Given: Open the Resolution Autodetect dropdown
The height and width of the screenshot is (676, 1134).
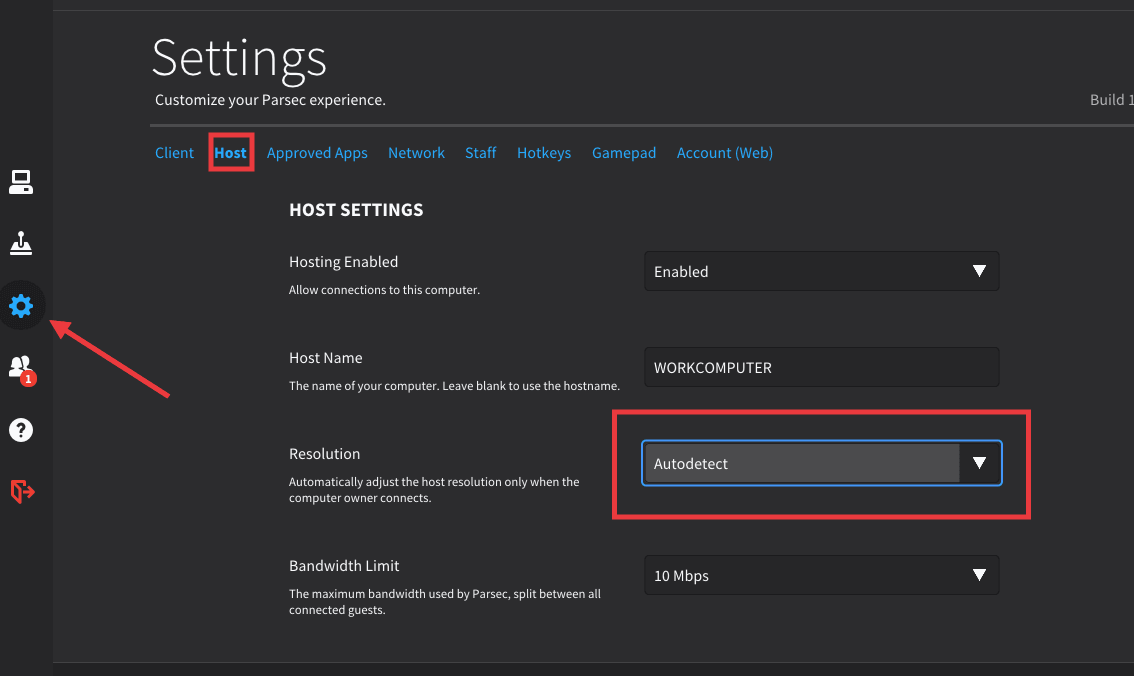Looking at the screenshot, I should 821,464.
